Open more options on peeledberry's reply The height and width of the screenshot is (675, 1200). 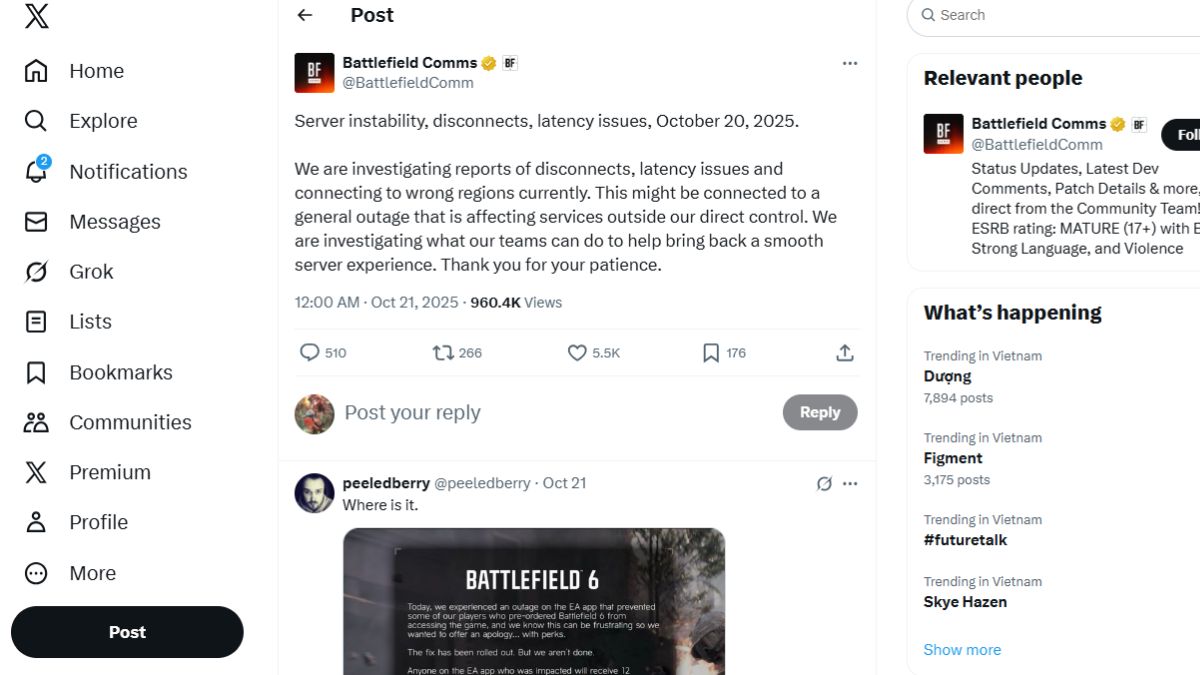coord(850,484)
